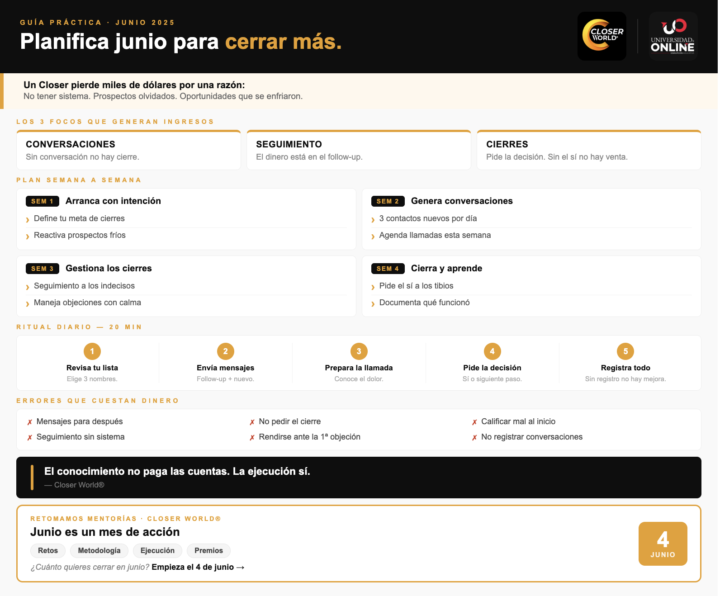Click the Sin registro no hay mejora caption
This screenshot has height=596, width=720.
coord(625,379)
